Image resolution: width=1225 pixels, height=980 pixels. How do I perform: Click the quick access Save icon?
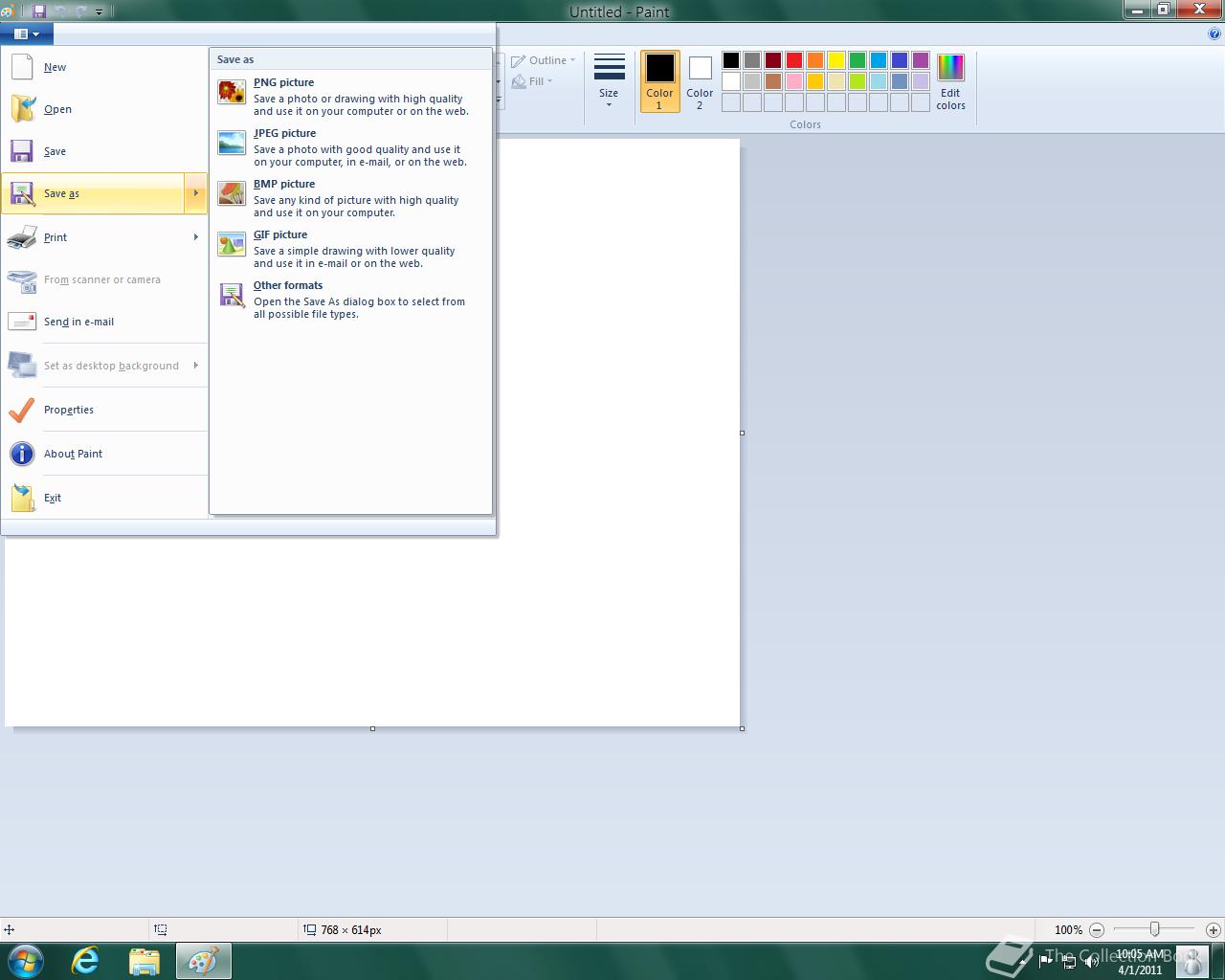pos(39,11)
